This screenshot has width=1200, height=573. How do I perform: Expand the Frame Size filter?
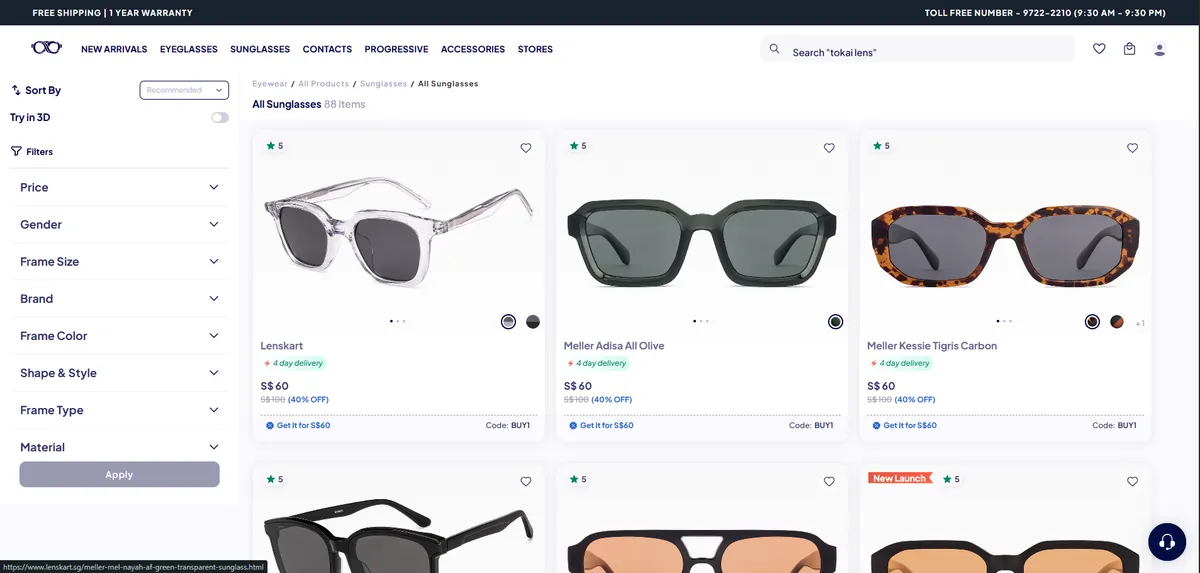click(120, 261)
